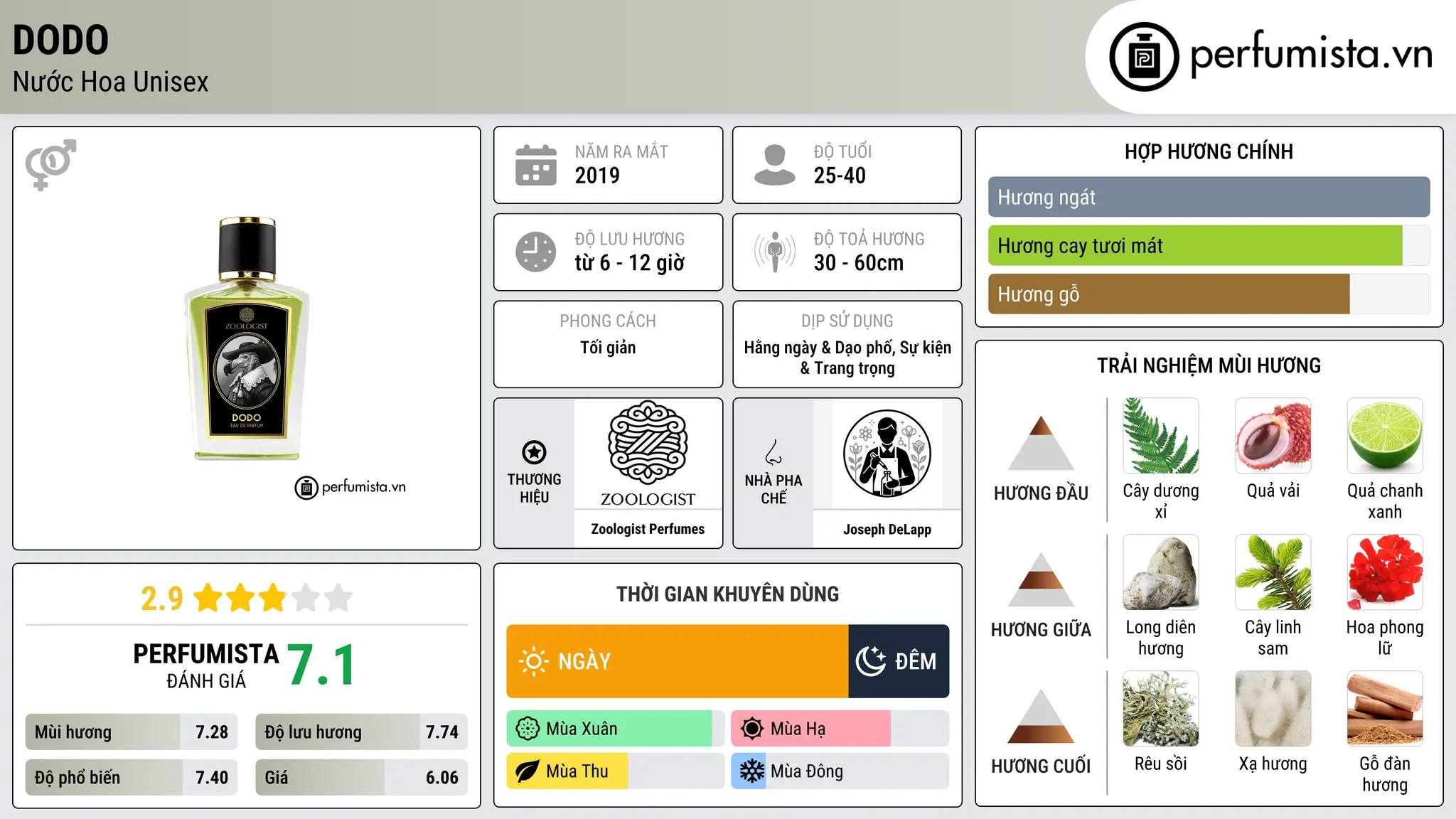The height and width of the screenshot is (819, 1456).
Task: Click the Trải nghiệm mùi hương heading
Action: pos(1209,365)
